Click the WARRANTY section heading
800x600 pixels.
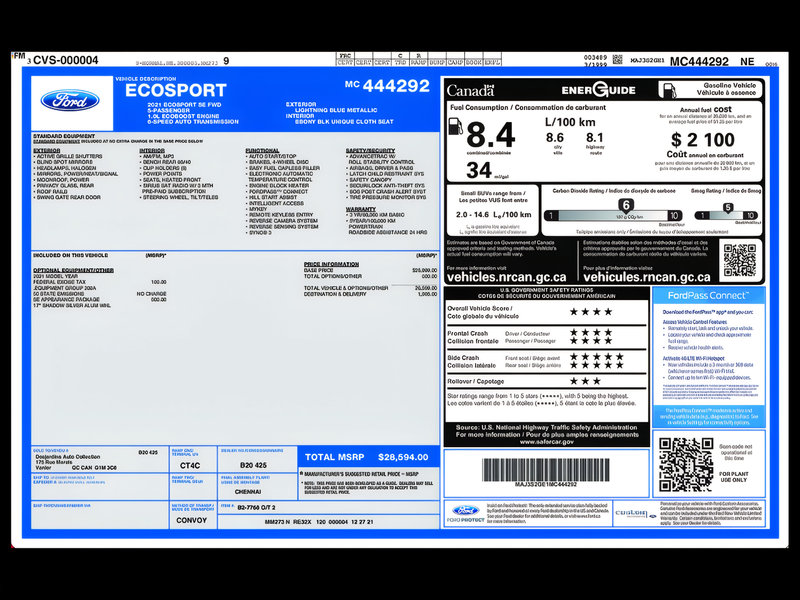pos(361,209)
